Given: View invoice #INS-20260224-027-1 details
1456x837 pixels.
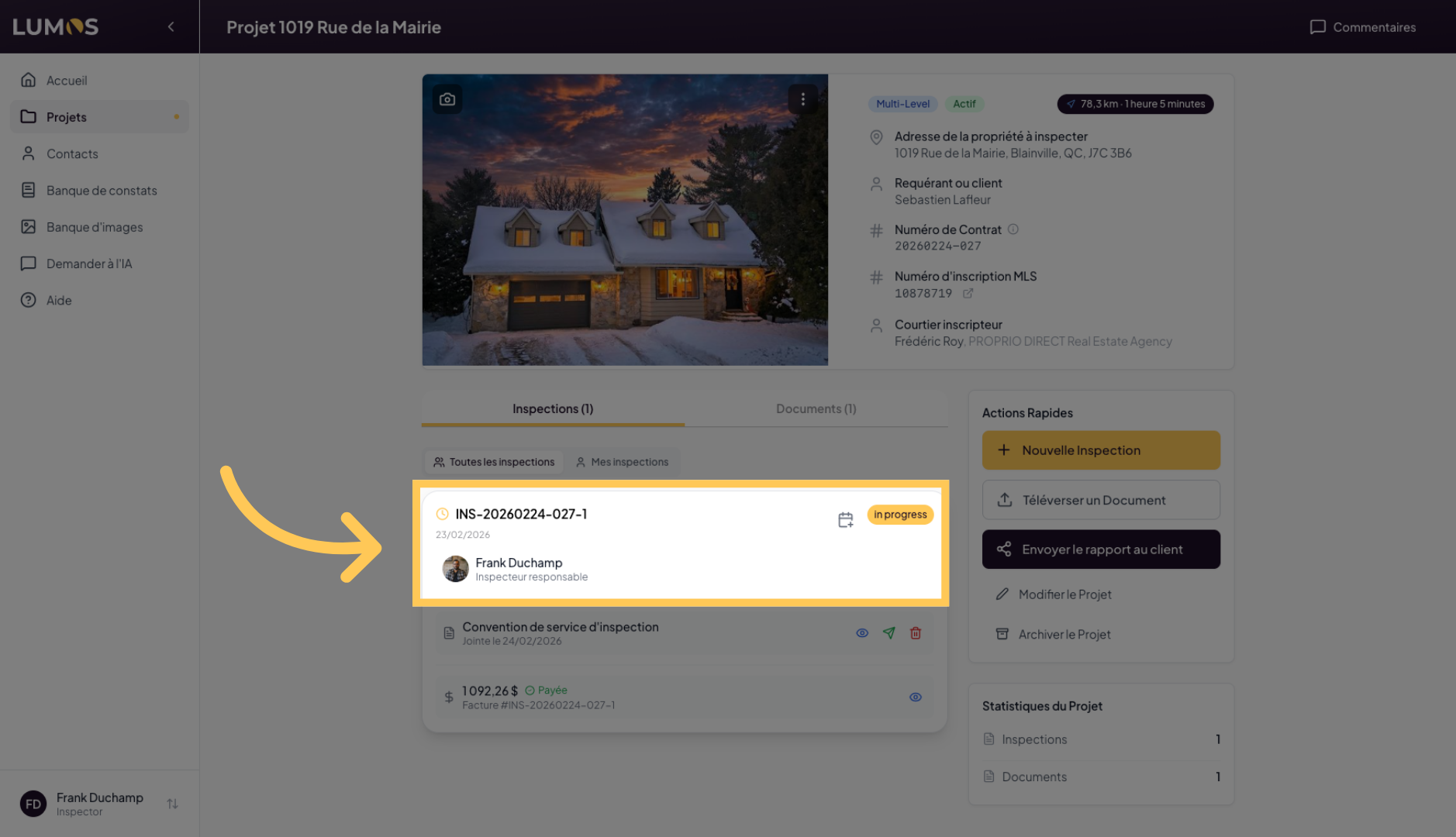Looking at the screenshot, I should (x=915, y=697).
